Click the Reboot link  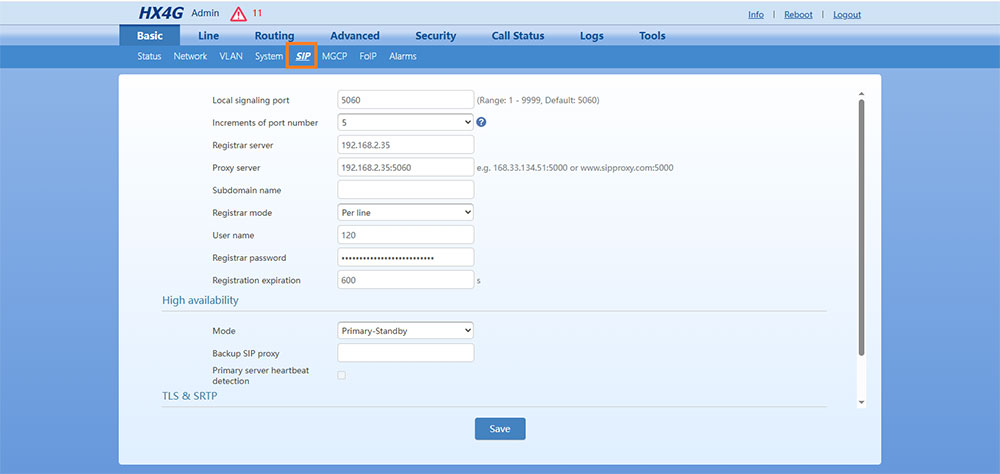click(x=798, y=15)
